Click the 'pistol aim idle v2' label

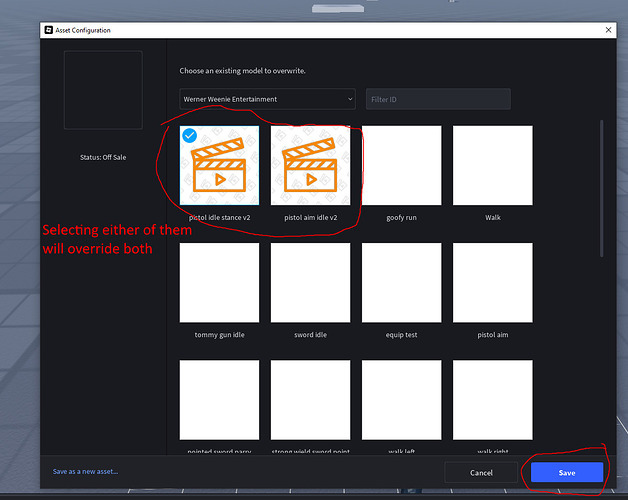(x=310, y=218)
